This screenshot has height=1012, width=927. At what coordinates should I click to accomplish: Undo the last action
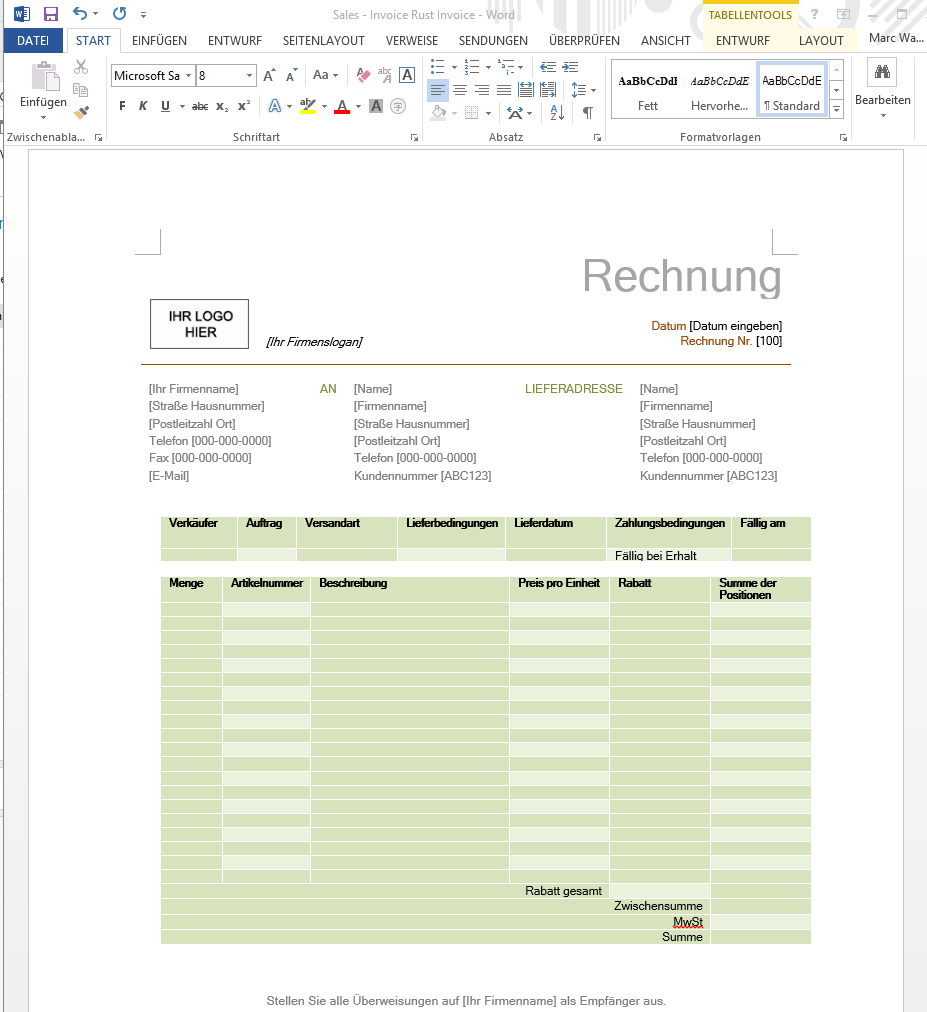[79, 14]
